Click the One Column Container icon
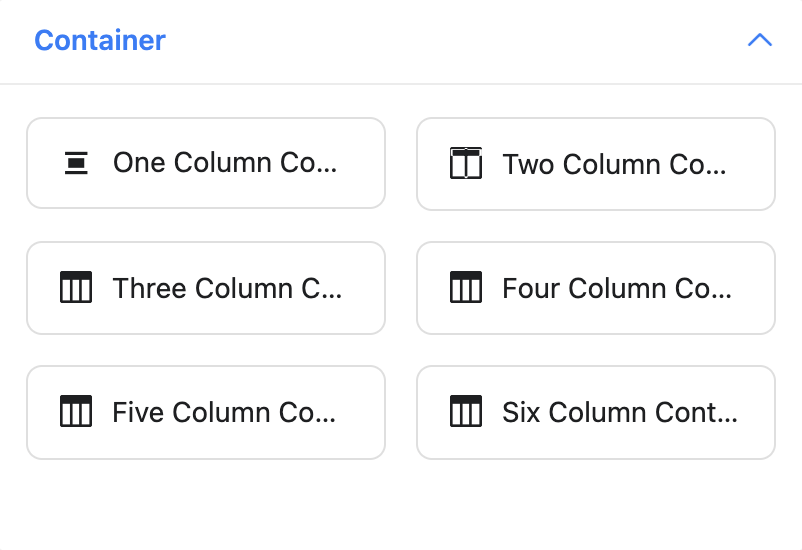This screenshot has height=550, width=802. point(76,163)
